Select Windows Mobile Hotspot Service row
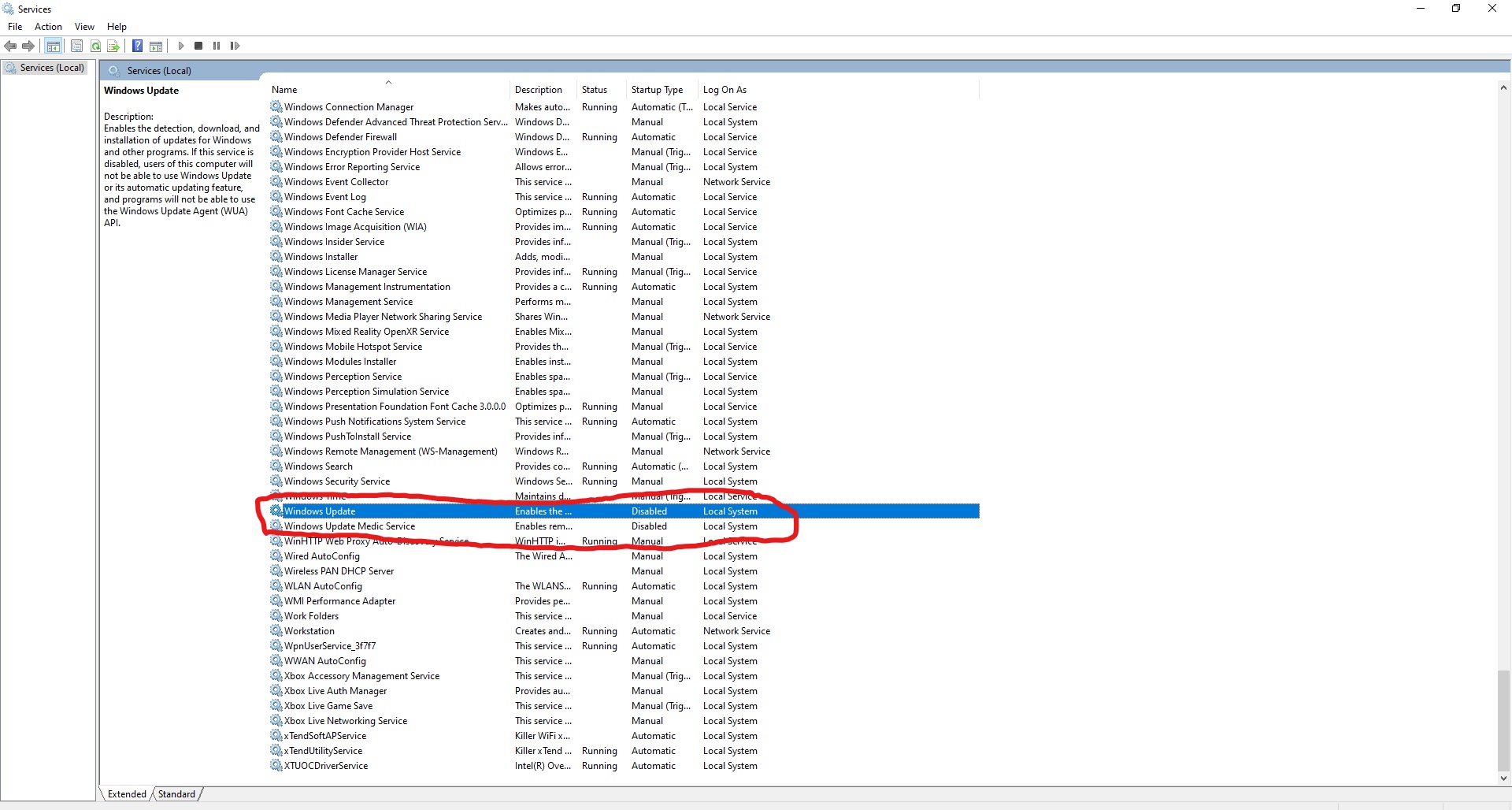The image size is (1512, 810). coord(624,346)
